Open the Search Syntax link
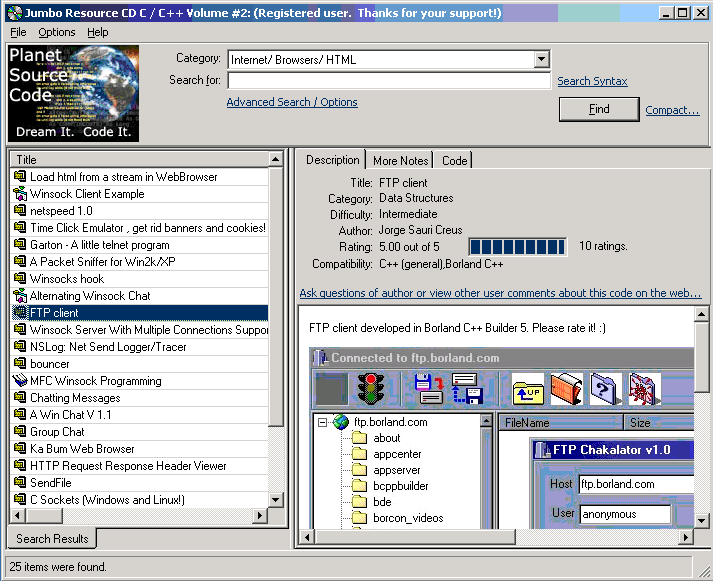The width and height of the screenshot is (713, 581). click(592, 81)
